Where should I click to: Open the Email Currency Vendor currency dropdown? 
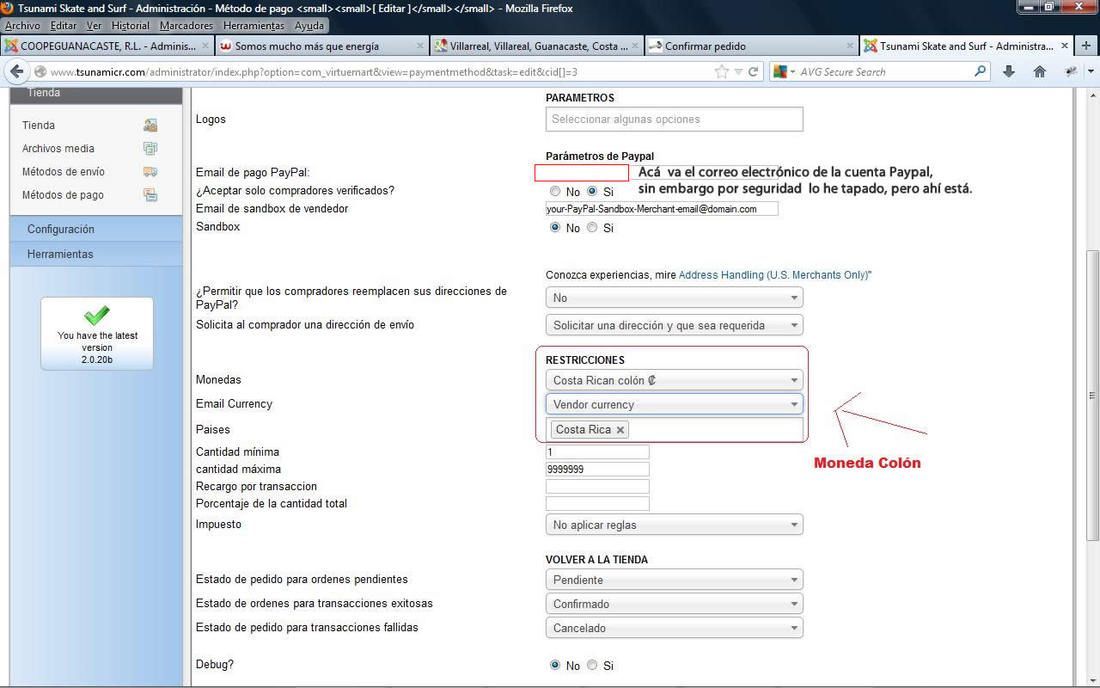pos(674,405)
